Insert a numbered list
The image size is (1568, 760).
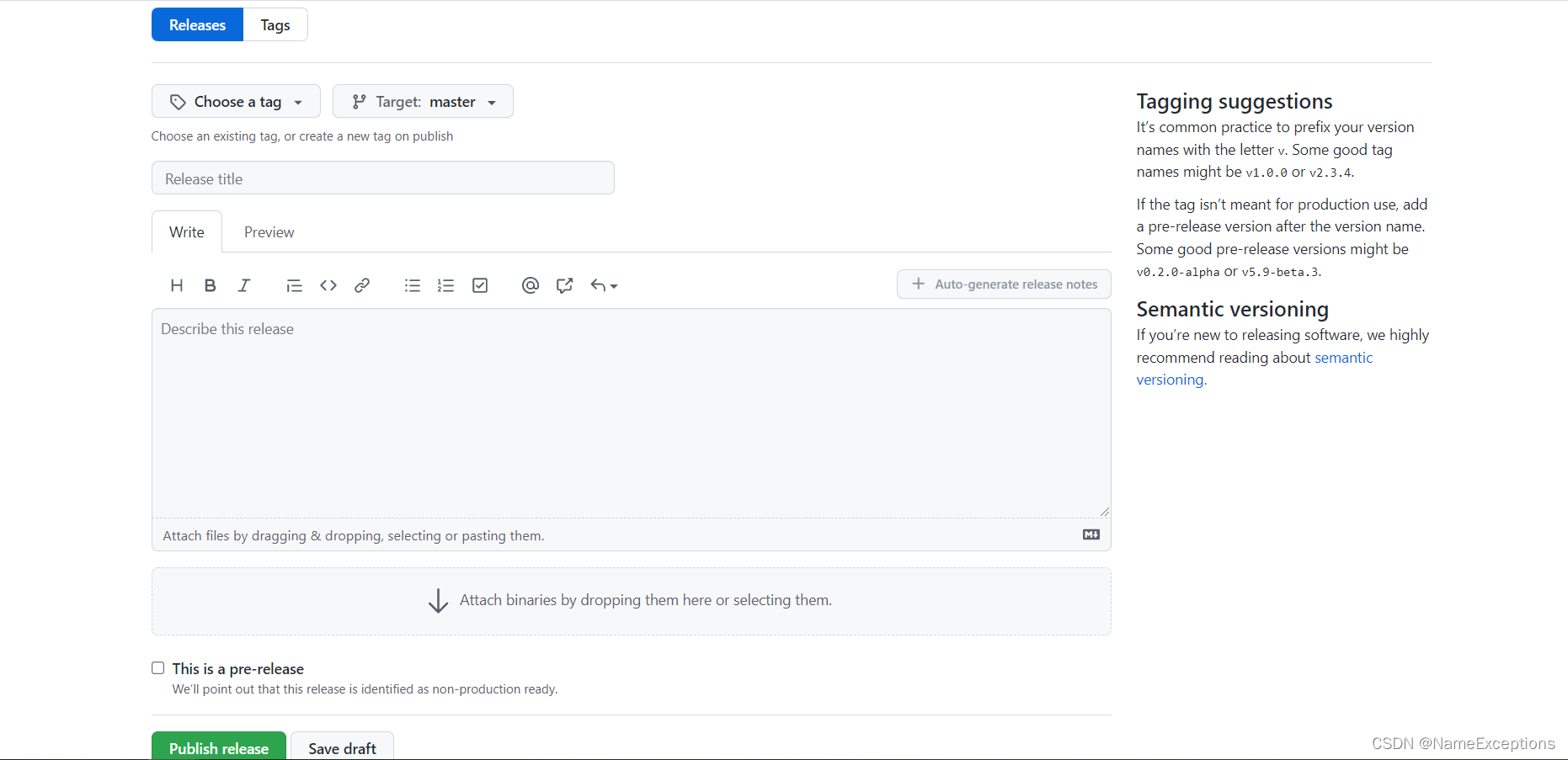(445, 285)
